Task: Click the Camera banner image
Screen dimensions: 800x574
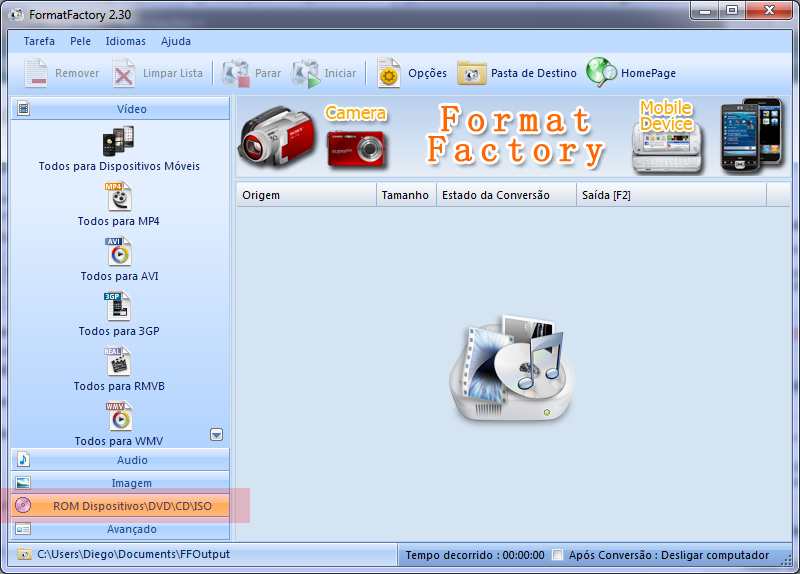Action: [315, 136]
